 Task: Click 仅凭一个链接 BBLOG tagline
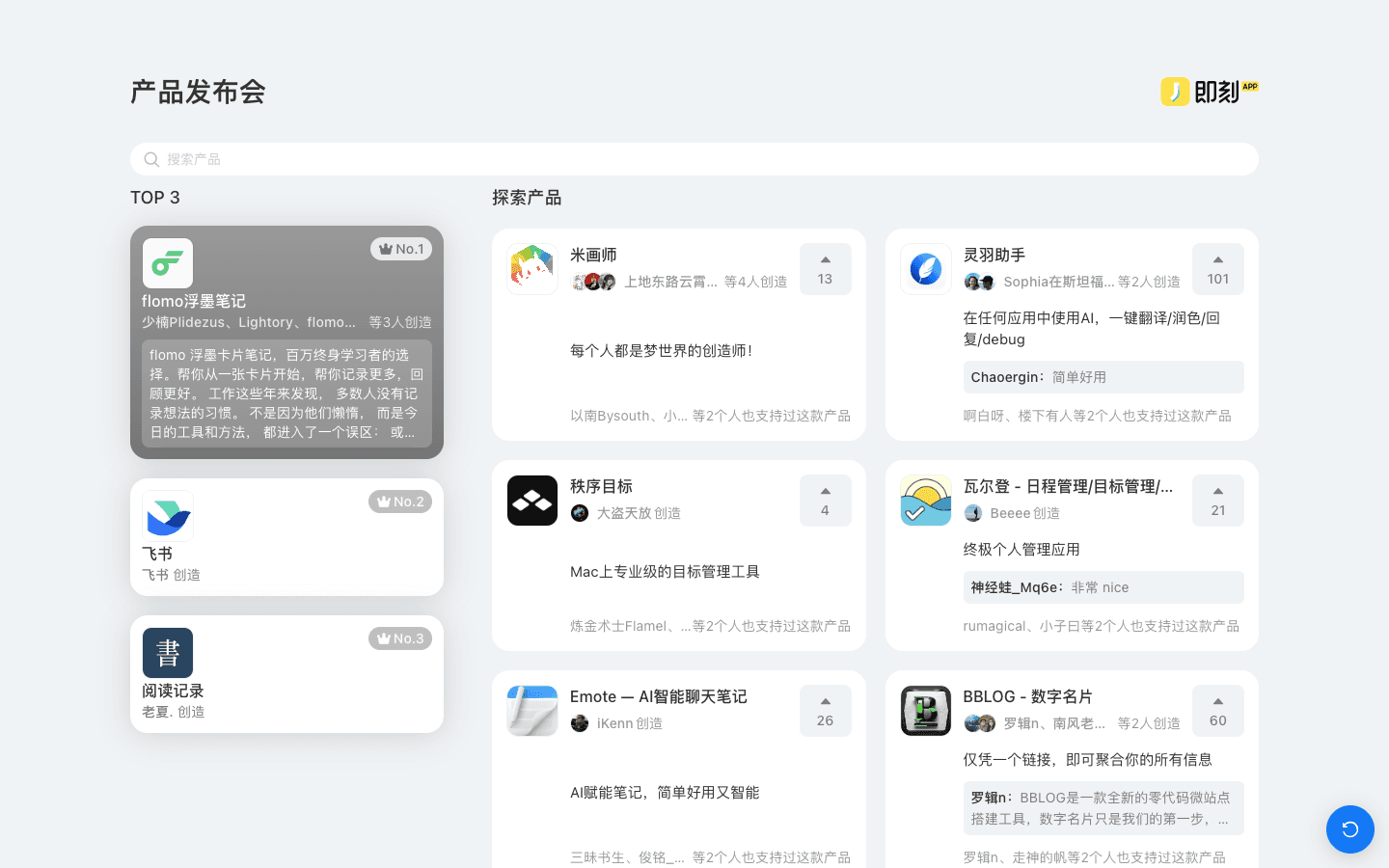click(x=1087, y=759)
